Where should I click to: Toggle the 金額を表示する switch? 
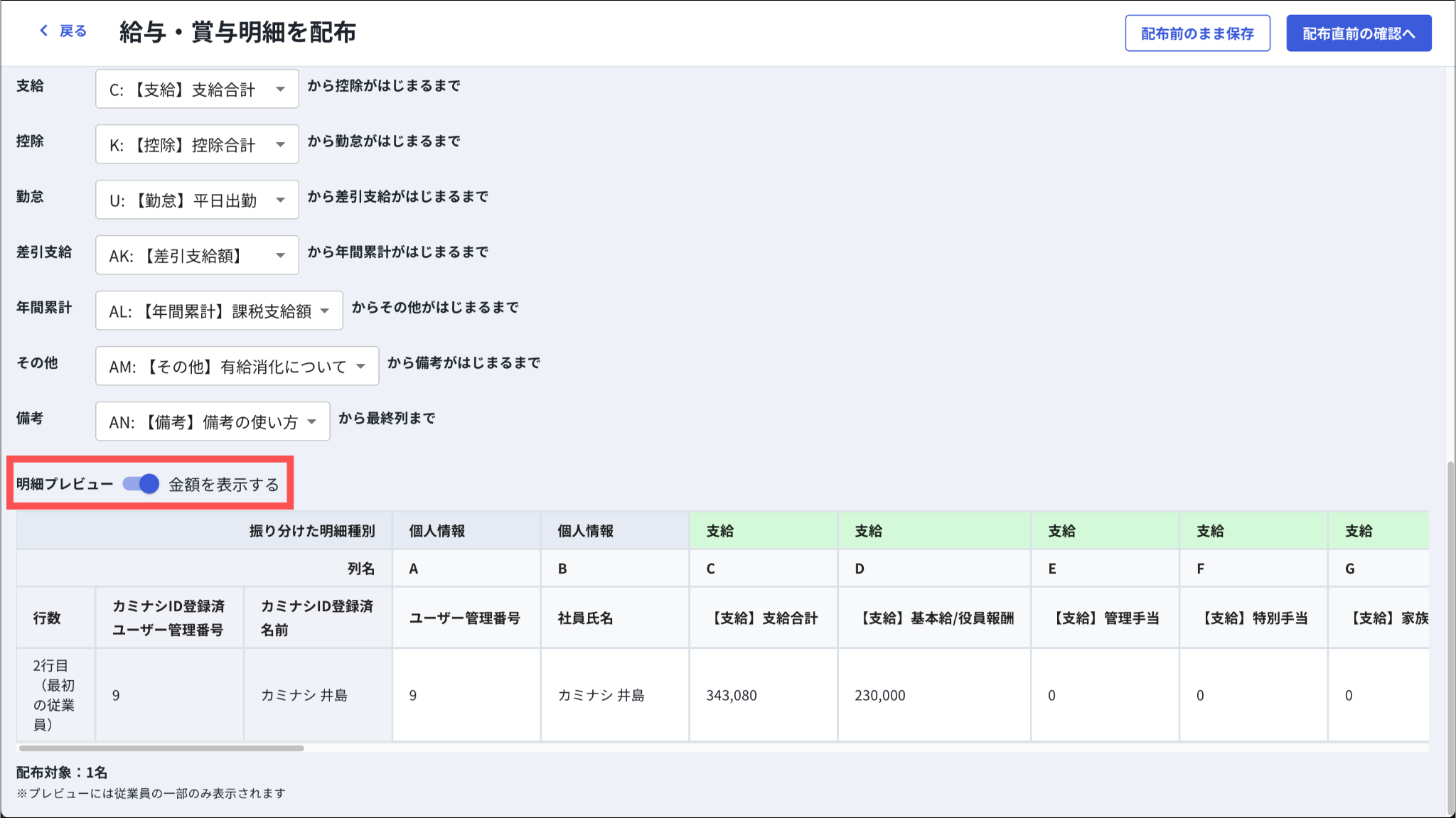pyautogui.click(x=141, y=484)
